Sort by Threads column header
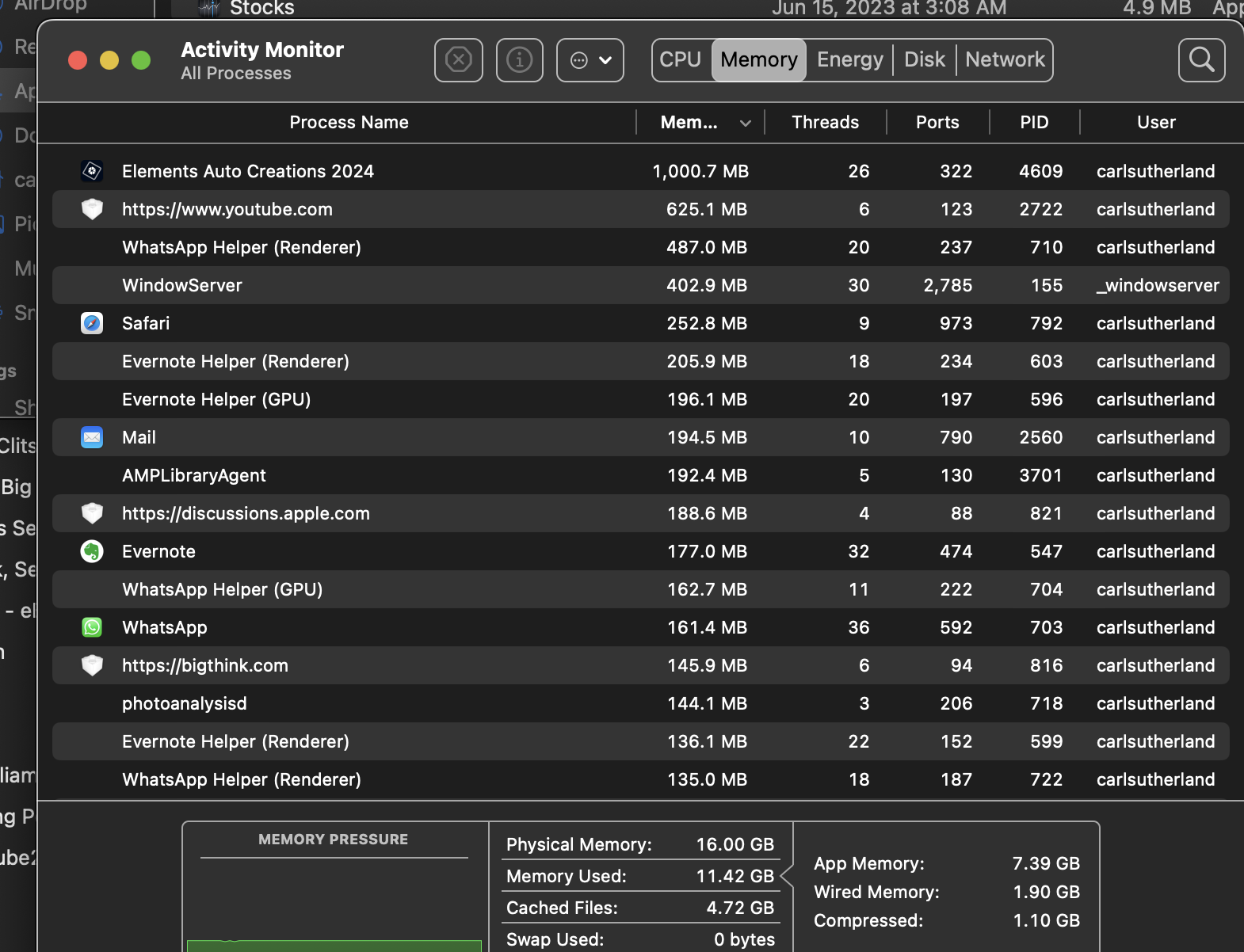The height and width of the screenshot is (952, 1244). click(x=826, y=123)
